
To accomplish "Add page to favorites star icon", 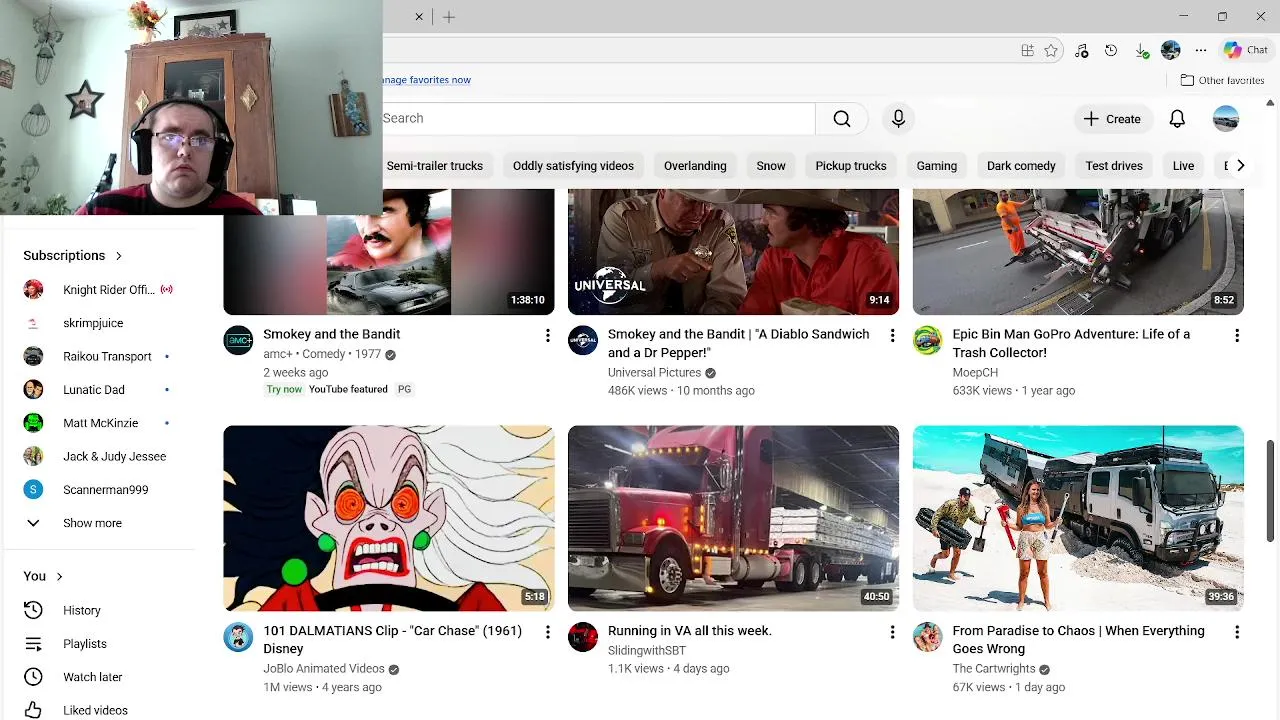I will coord(1051,50).
